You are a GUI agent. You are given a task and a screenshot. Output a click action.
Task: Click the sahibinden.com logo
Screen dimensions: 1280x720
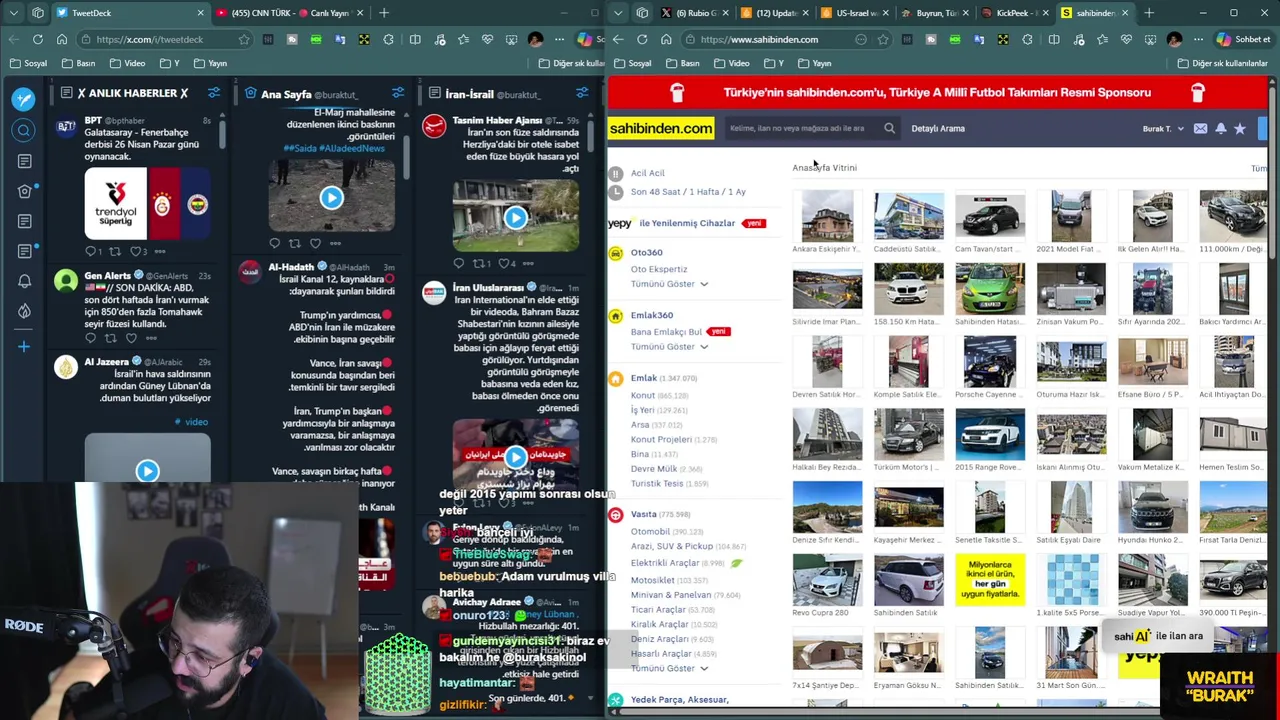pos(661,128)
